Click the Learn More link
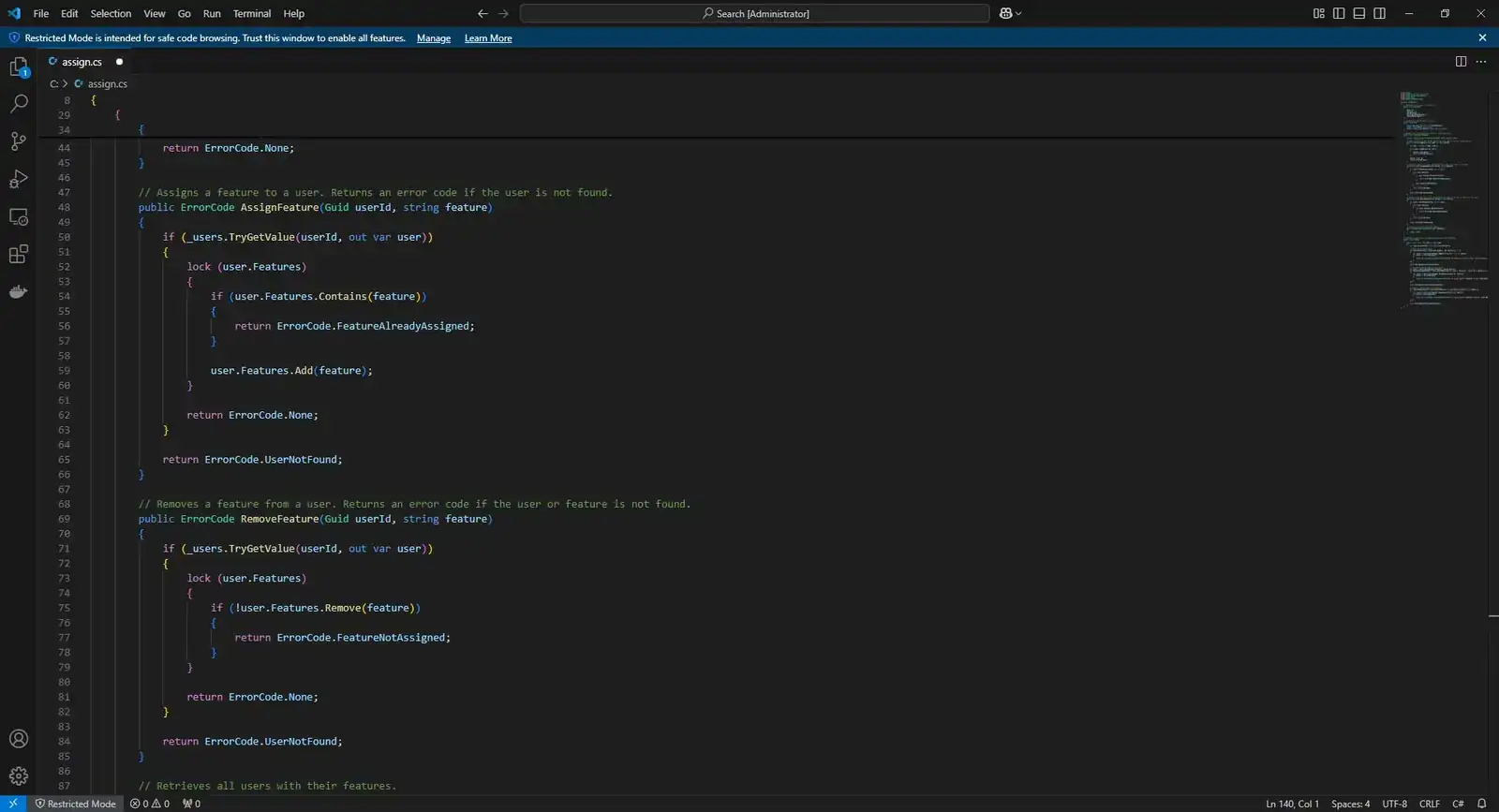This screenshot has height=812, width=1499. pos(488,38)
